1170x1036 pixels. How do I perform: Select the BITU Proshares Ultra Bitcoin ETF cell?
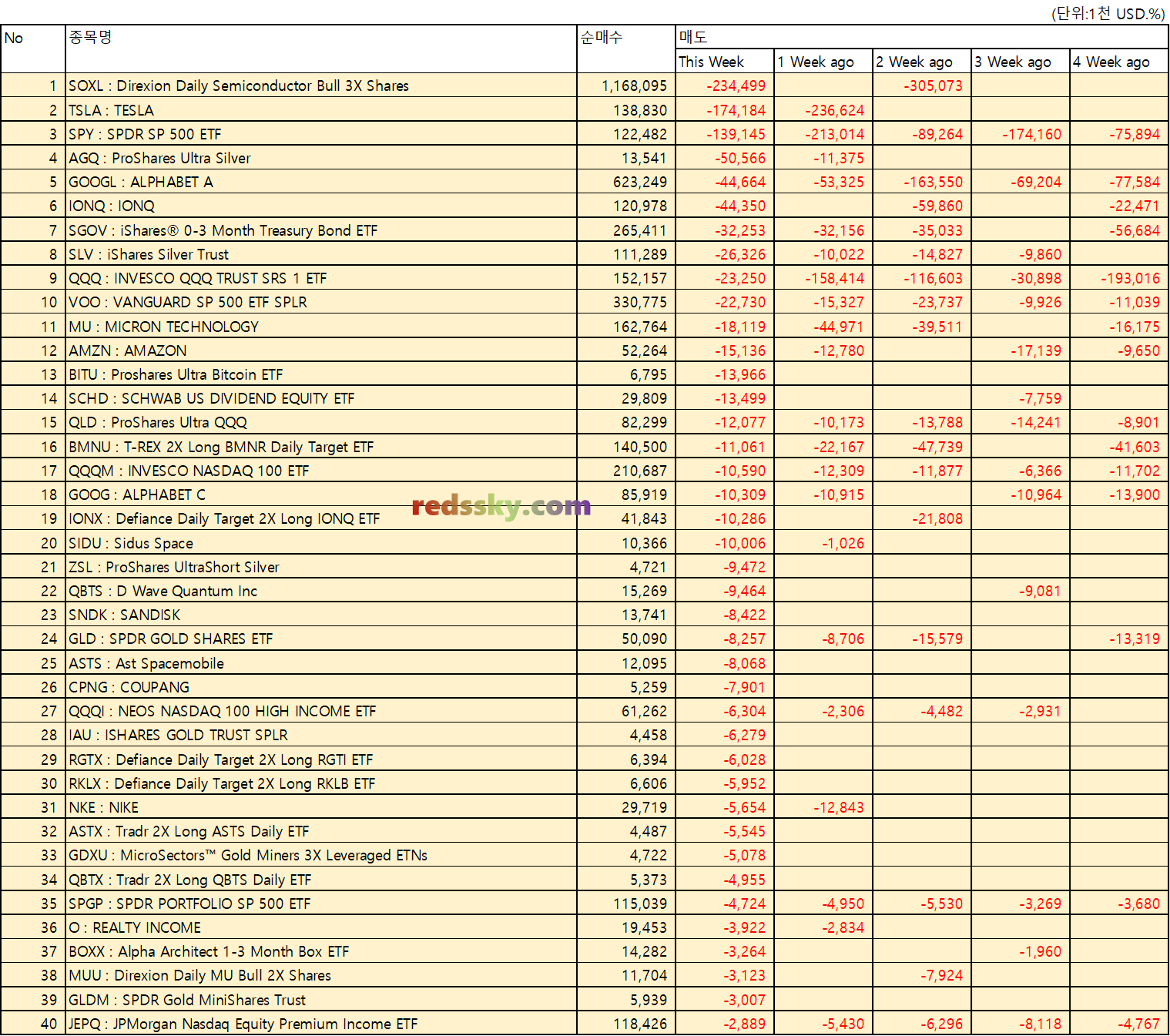click(x=321, y=374)
